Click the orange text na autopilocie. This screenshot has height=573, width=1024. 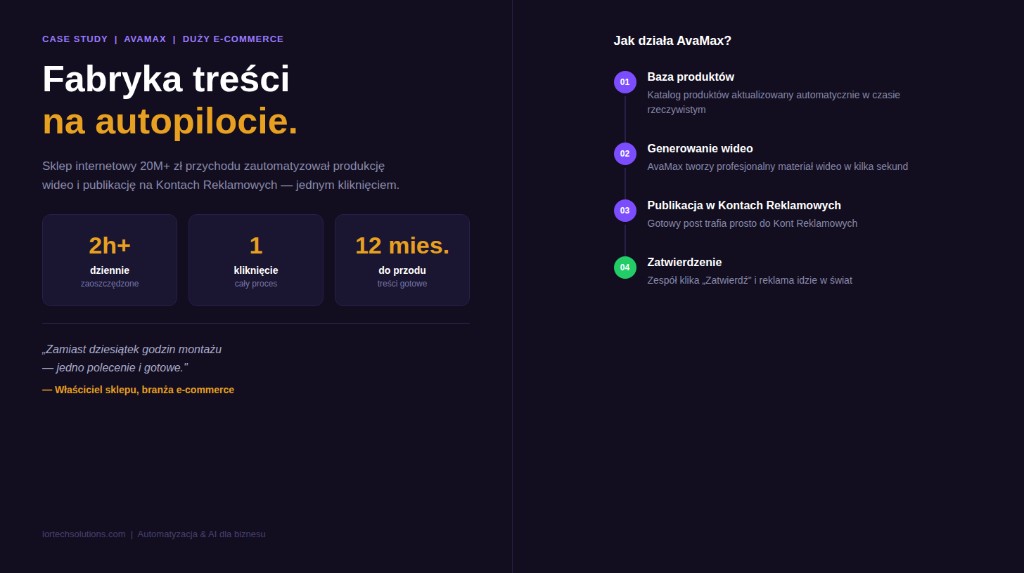pyautogui.click(x=170, y=122)
